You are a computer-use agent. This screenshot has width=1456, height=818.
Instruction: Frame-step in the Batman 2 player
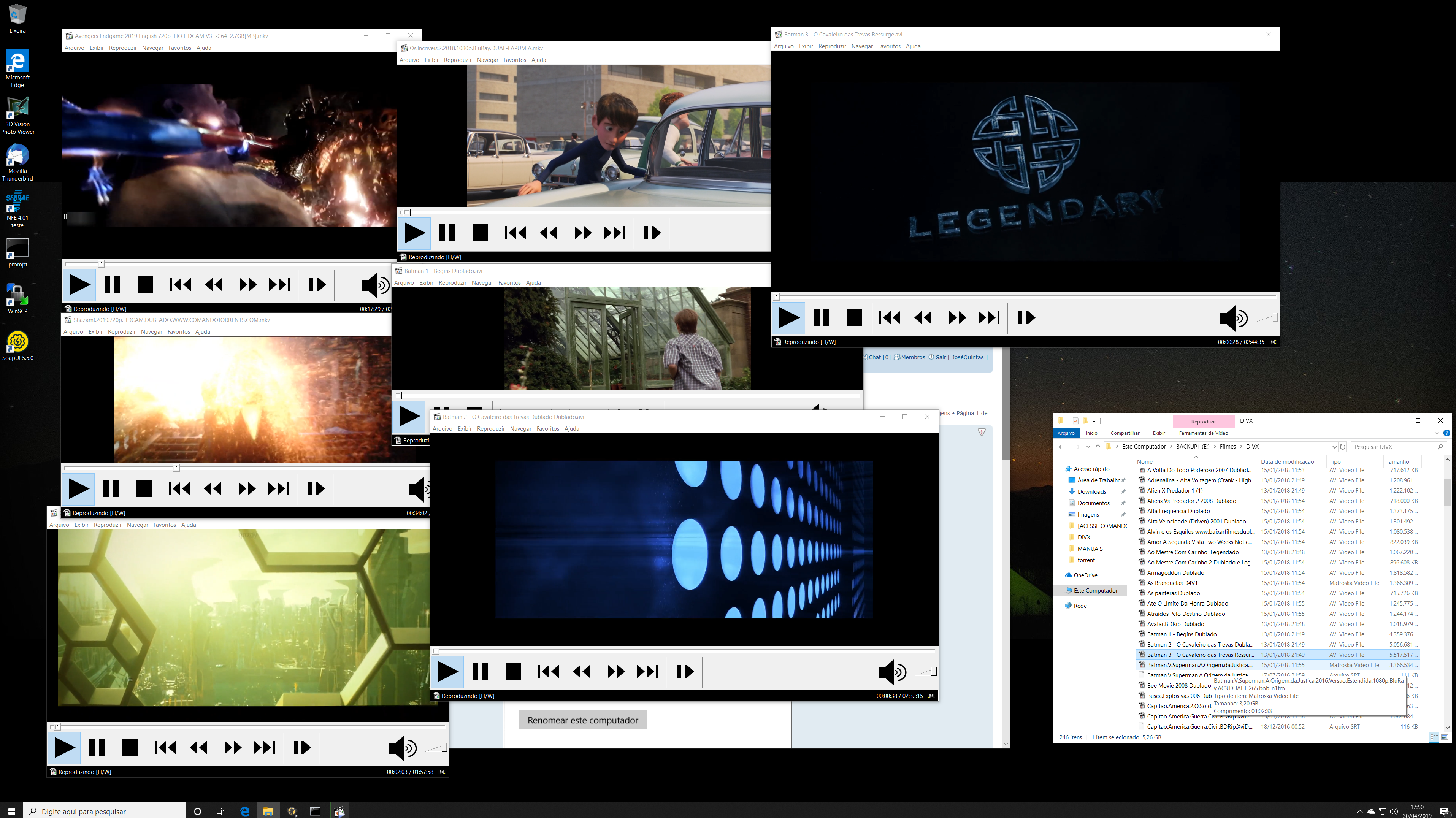[685, 672]
